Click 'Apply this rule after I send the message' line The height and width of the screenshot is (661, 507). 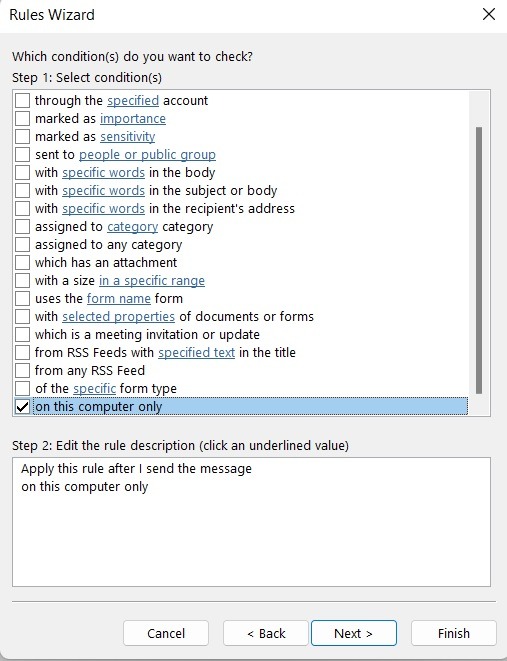pyautogui.click(x=137, y=468)
